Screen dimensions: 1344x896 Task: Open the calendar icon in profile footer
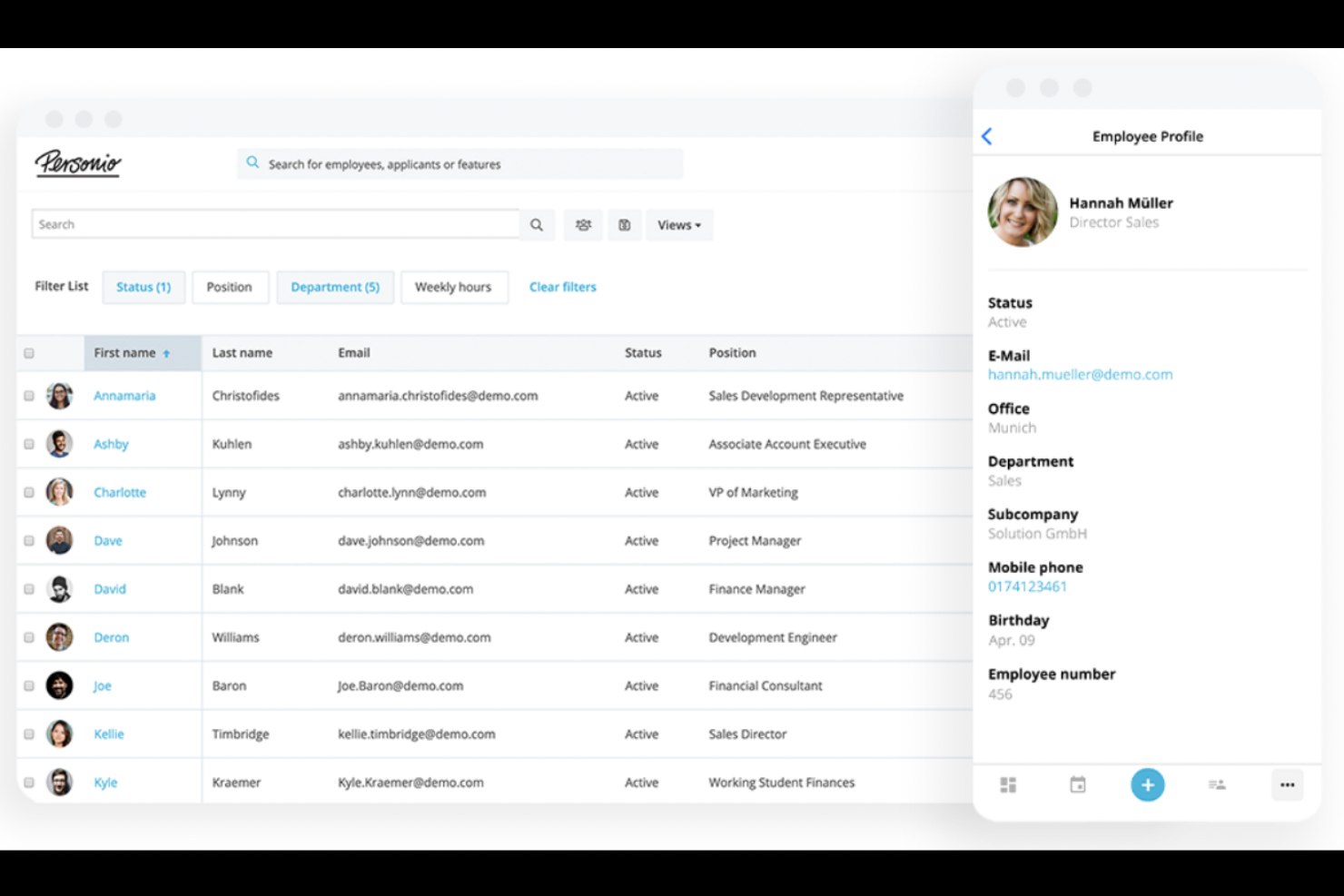[x=1078, y=785]
